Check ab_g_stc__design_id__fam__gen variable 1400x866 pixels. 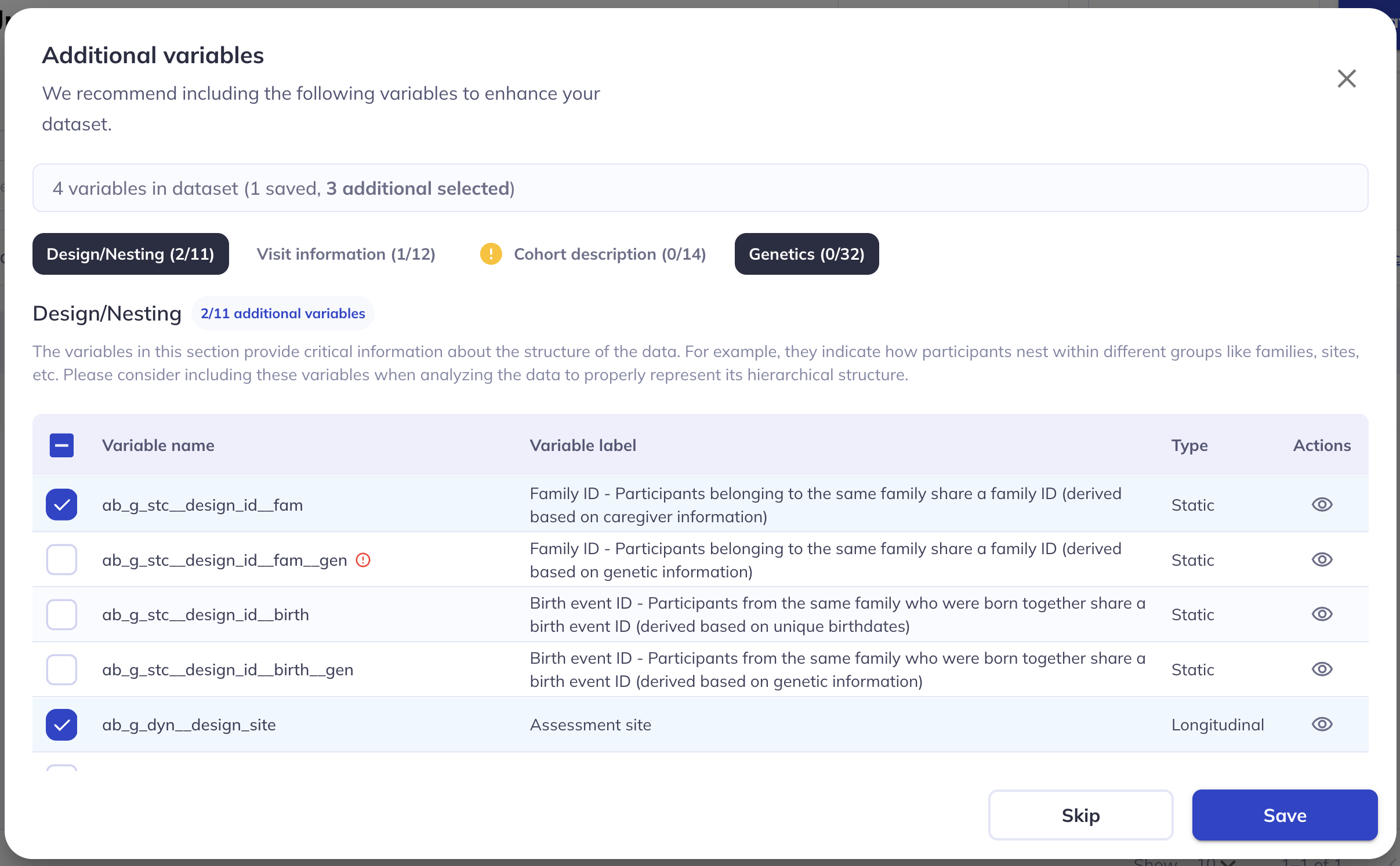(61, 559)
